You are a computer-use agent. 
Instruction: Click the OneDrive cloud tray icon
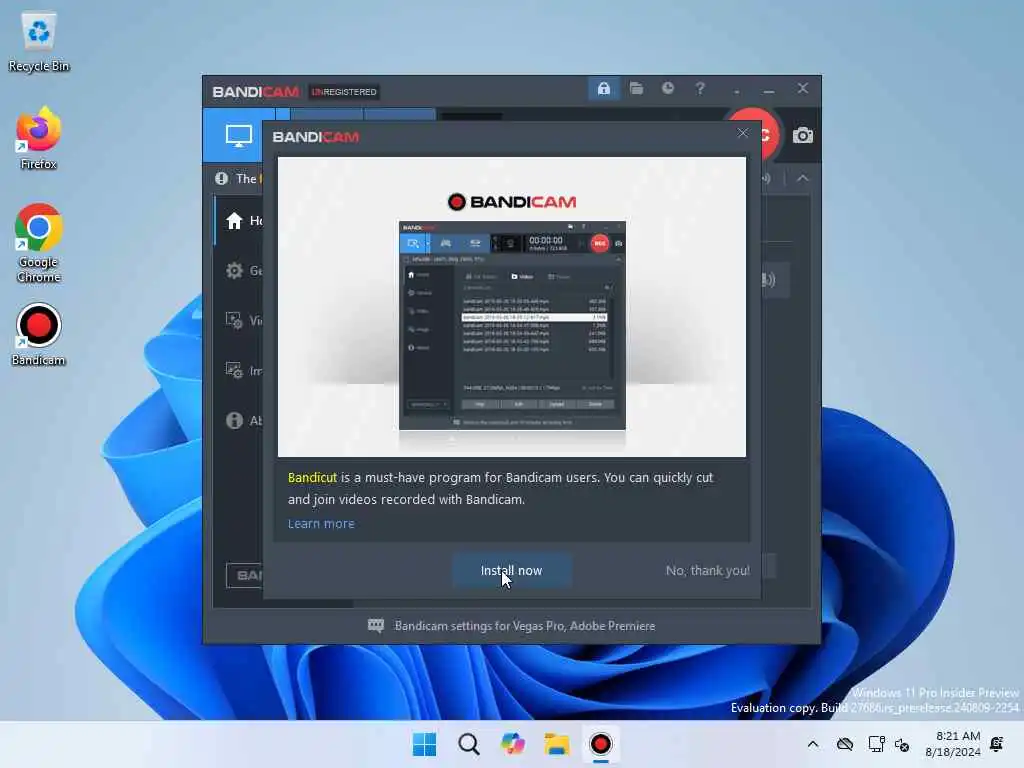[844, 744]
